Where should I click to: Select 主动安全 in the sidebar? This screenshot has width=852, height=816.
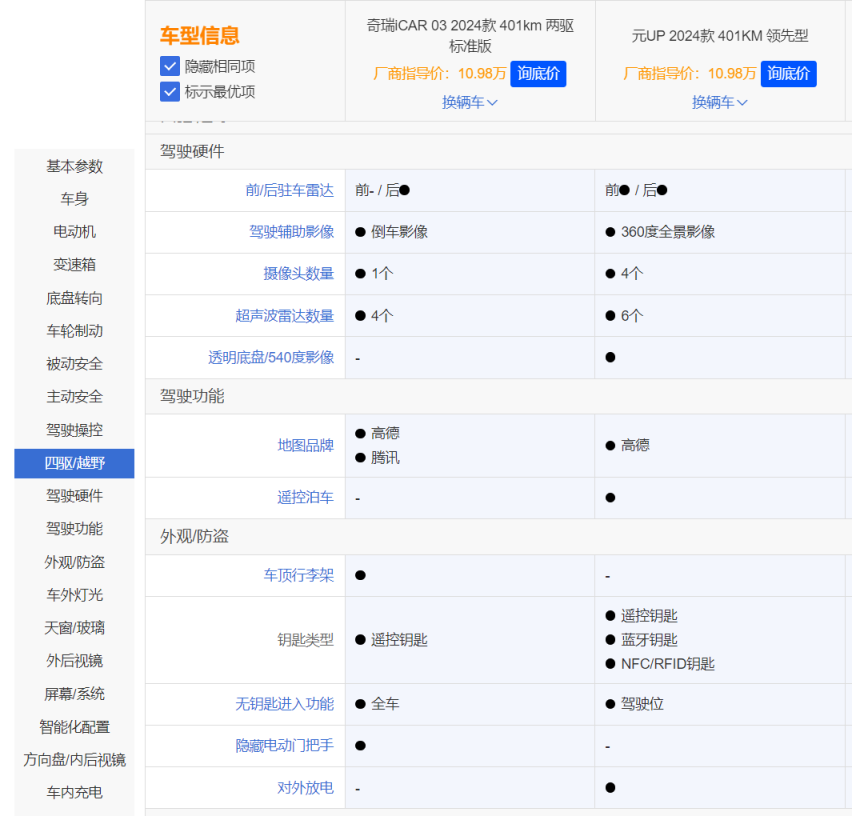click(x=74, y=397)
